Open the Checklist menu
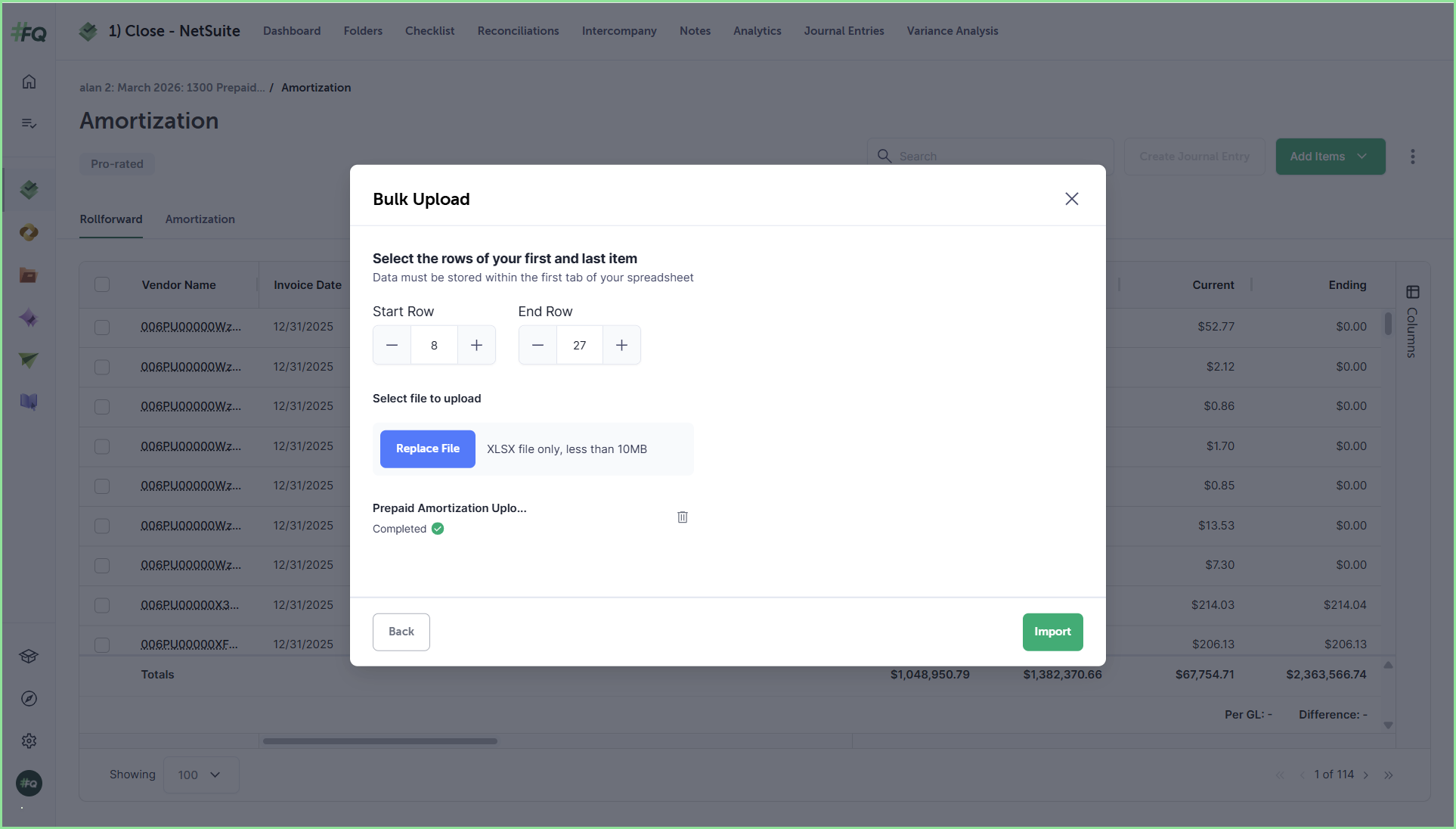This screenshot has height=829, width=1456. tap(429, 31)
